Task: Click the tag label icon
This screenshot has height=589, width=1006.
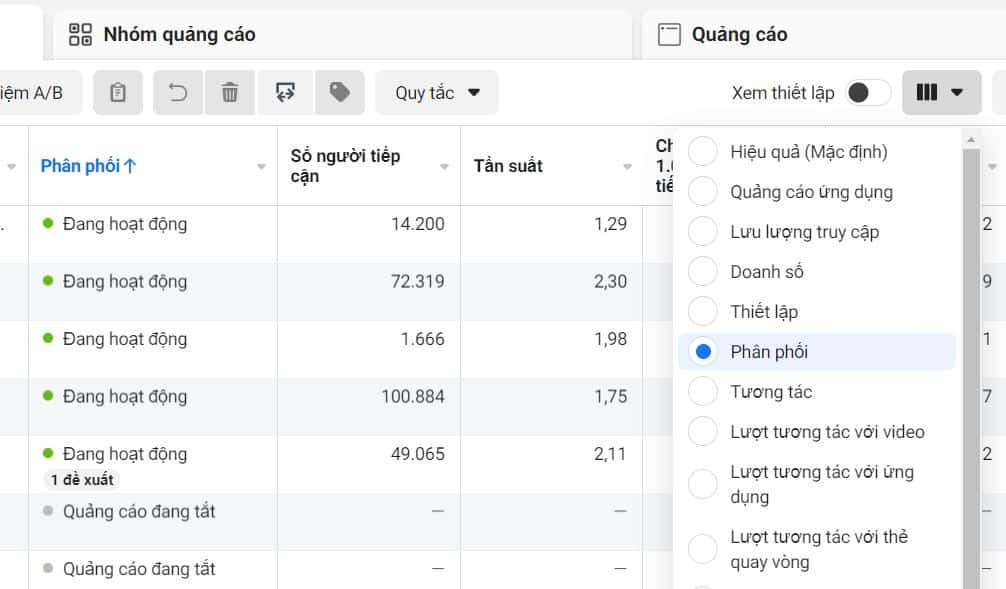Action: [x=340, y=92]
